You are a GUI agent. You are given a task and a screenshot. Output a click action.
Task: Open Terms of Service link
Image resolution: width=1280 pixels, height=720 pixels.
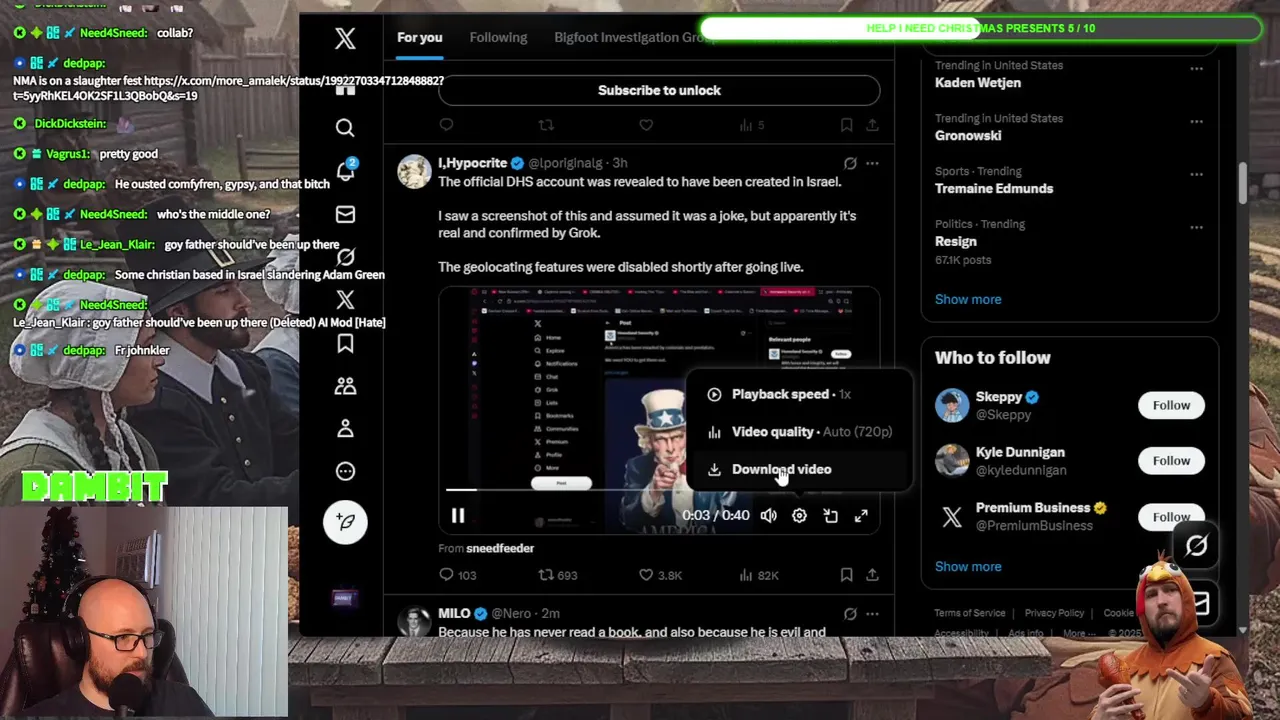tap(970, 613)
